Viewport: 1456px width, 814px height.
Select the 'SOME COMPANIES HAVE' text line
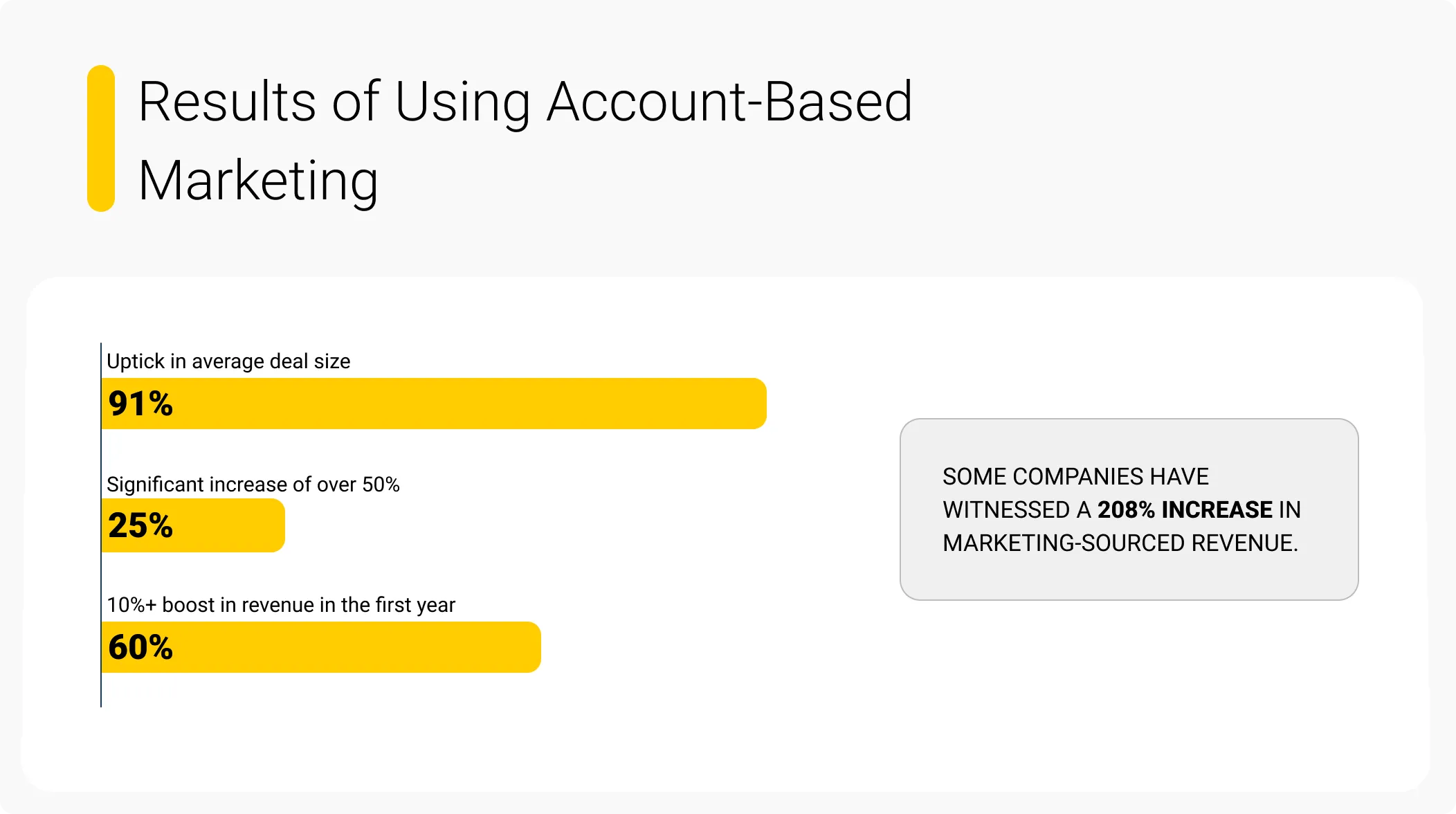point(1075,477)
